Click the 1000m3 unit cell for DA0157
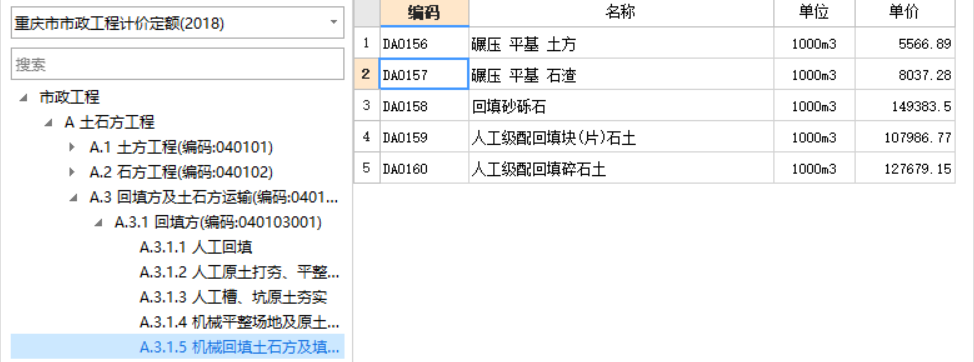The height and width of the screenshot is (362, 974). pyautogui.click(x=814, y=75)
